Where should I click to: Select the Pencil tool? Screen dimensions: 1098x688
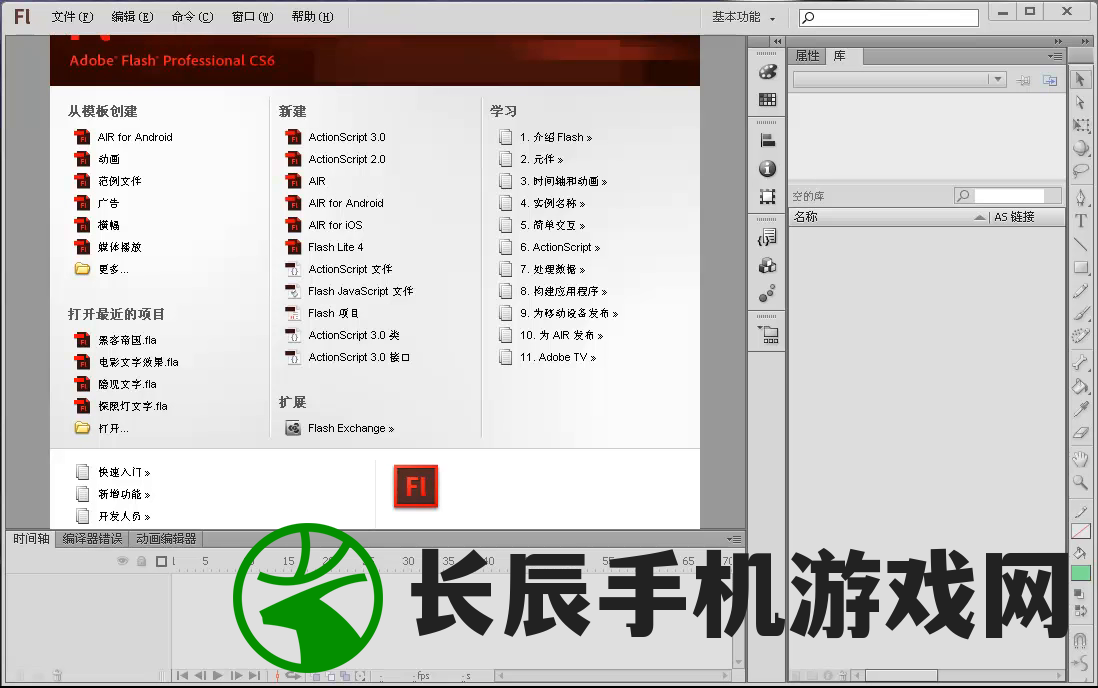(x=1080, y=291)
